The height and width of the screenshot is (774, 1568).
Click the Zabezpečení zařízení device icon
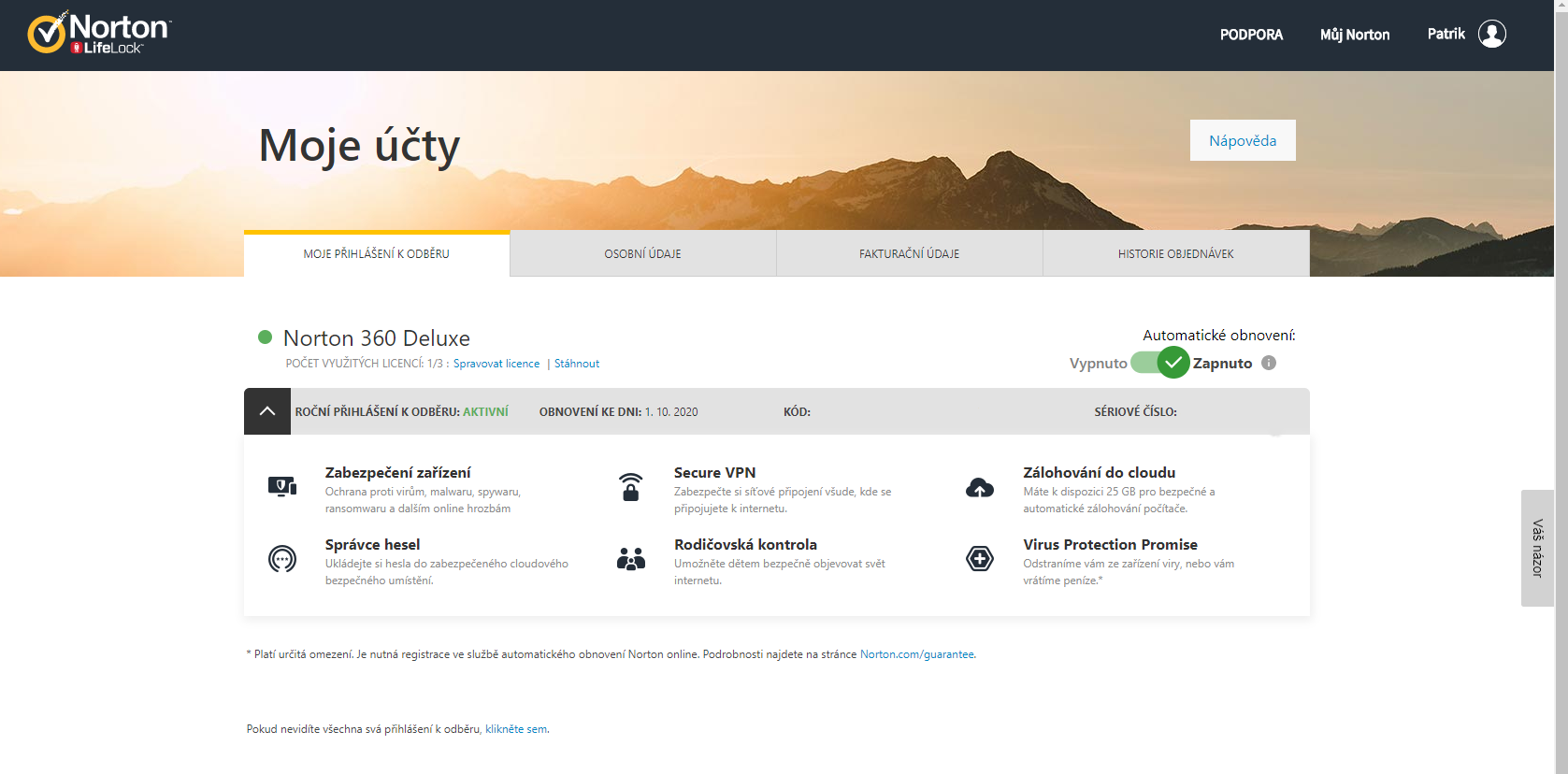(x=282, y=486)
